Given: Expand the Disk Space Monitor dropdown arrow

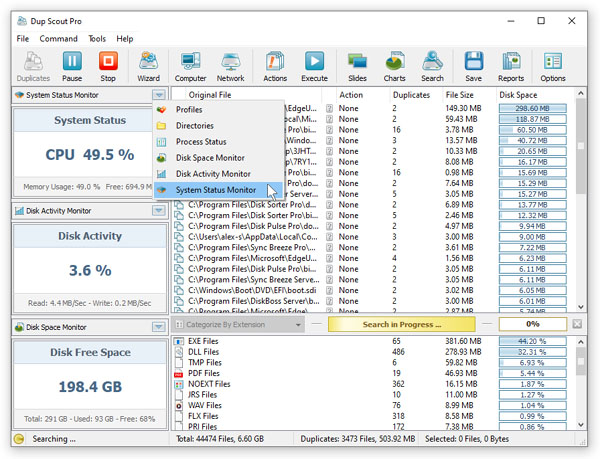Looking at the screenshot, I should [x=159, y=327].
